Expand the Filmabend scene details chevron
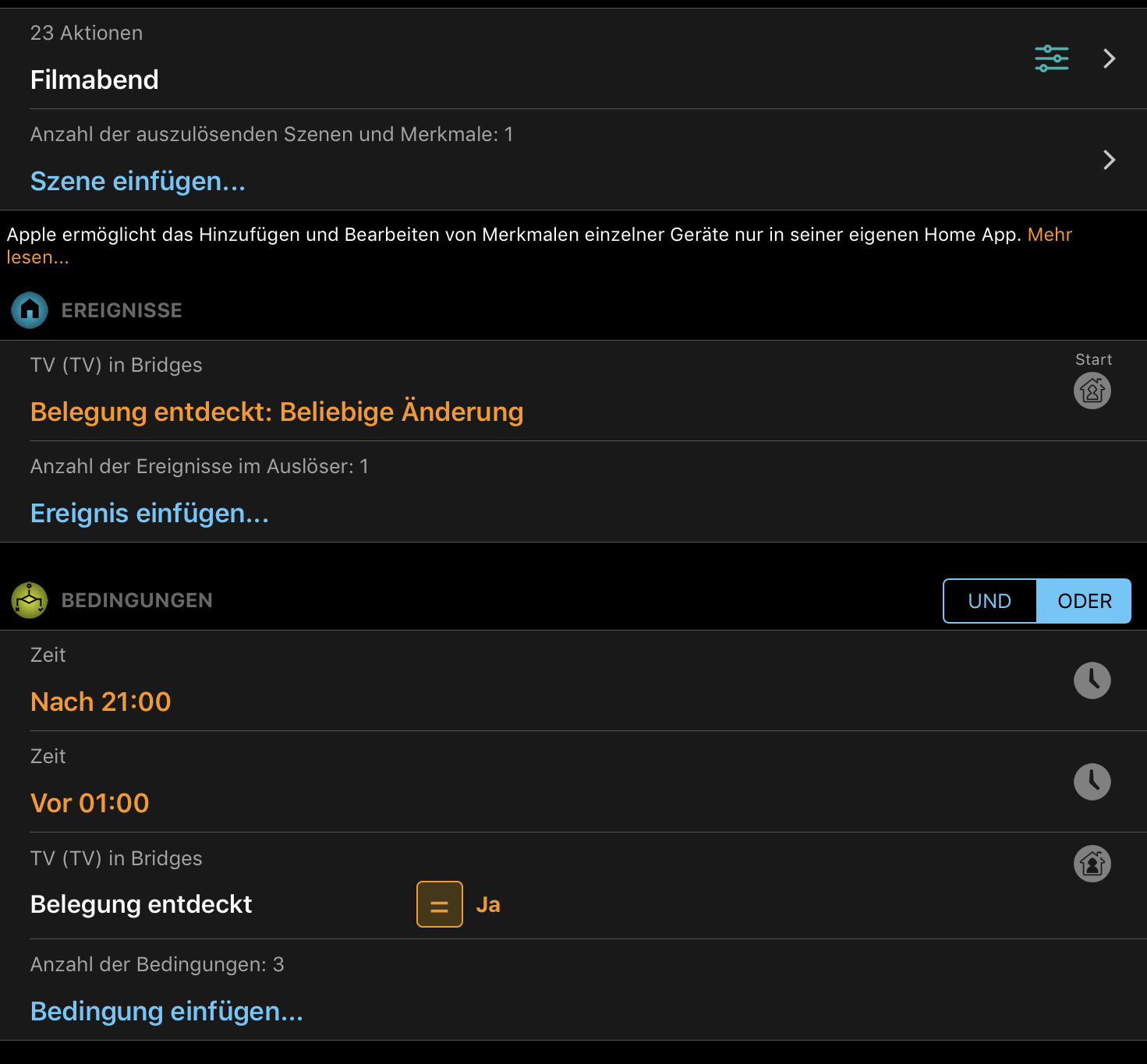Viewport: 1147px width, 1064px height. coord(1109,58)
